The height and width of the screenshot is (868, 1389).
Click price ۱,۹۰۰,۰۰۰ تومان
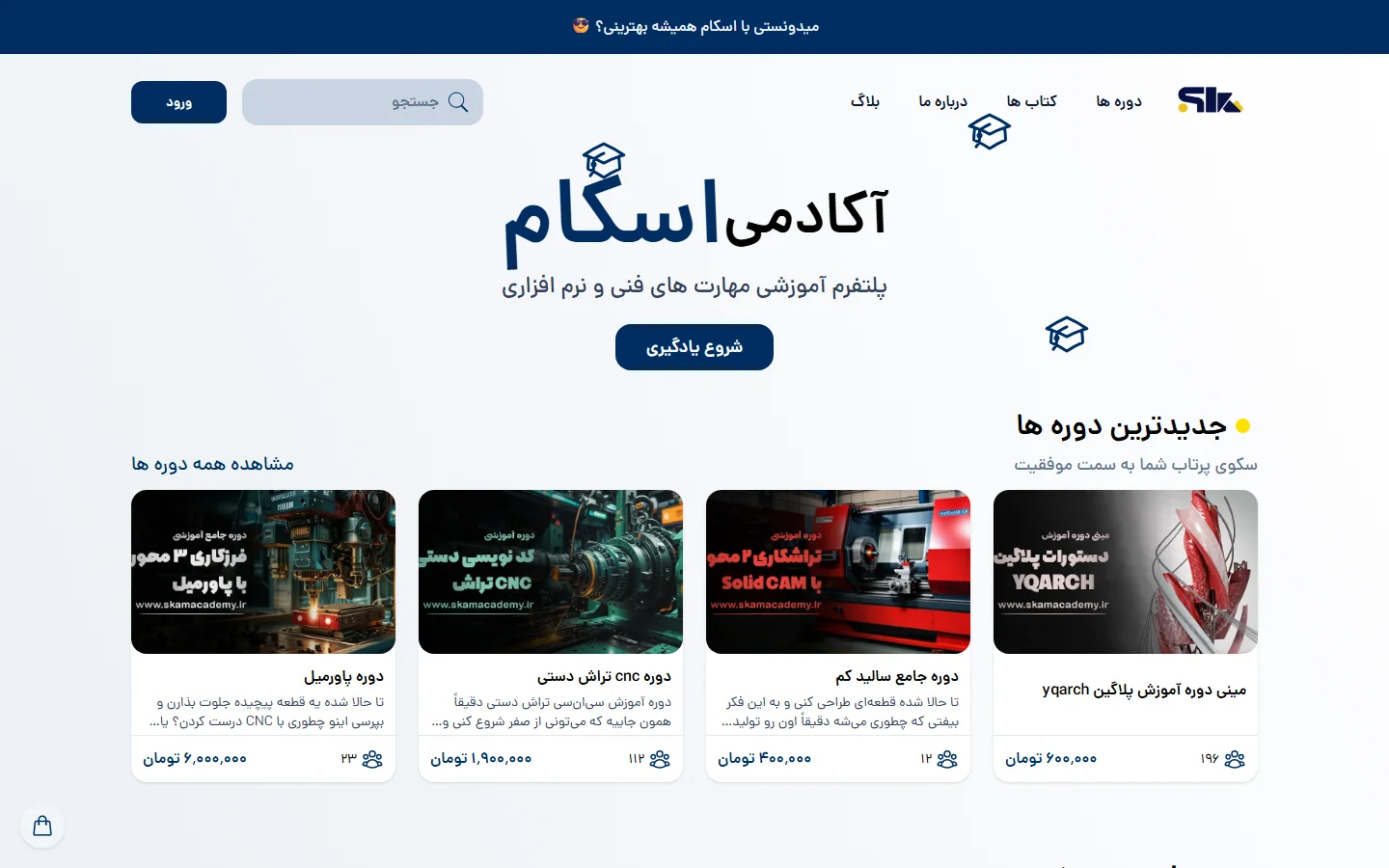(481, 759)
